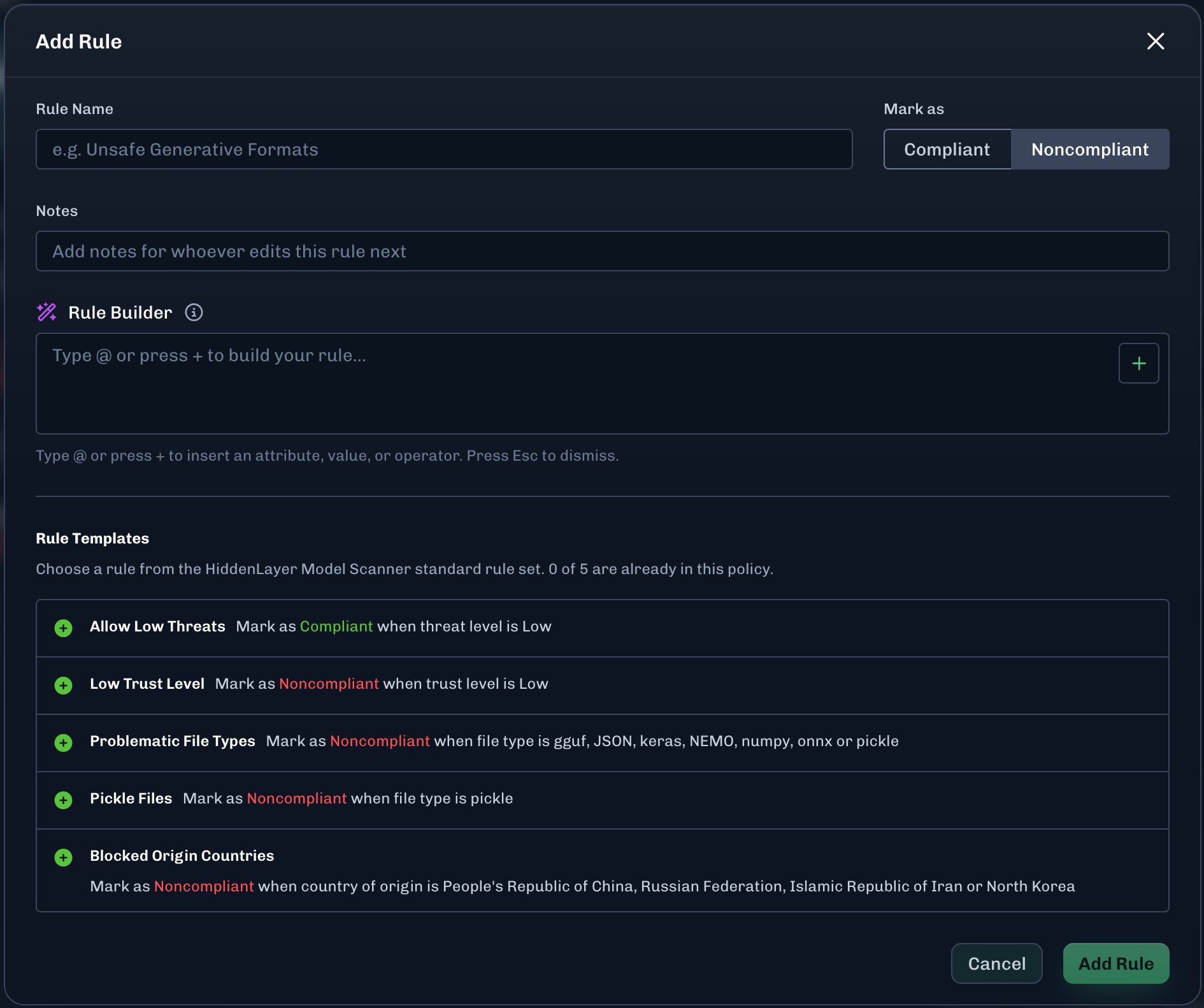The width and height of the screenshot is (1204, 1008).
Task: Select the 'Low Trust Level' template title
Action: click(x=147, y=684)
